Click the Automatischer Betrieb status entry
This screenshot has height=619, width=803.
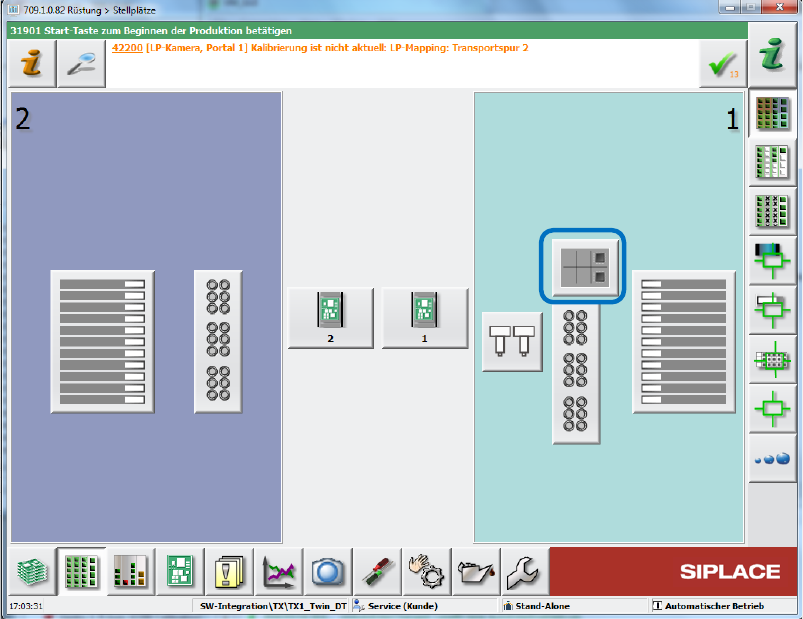coord(714,606)
